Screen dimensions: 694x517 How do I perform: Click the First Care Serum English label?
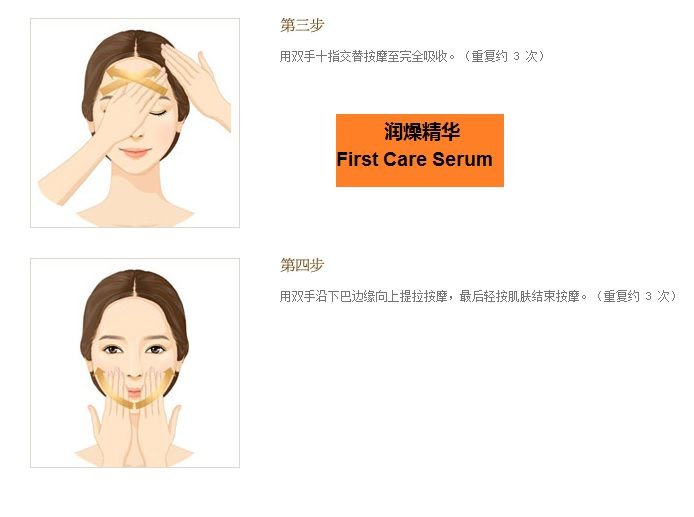(x=415, y=159)
